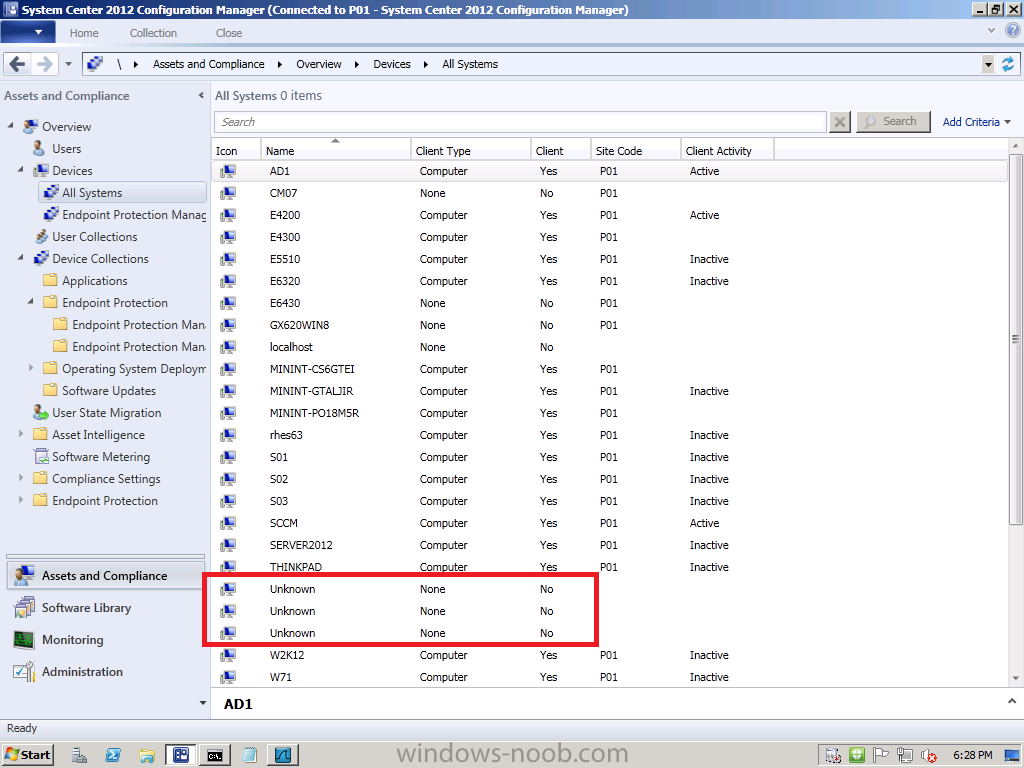Click Devices in the breadcrumb path

(392, 64)
